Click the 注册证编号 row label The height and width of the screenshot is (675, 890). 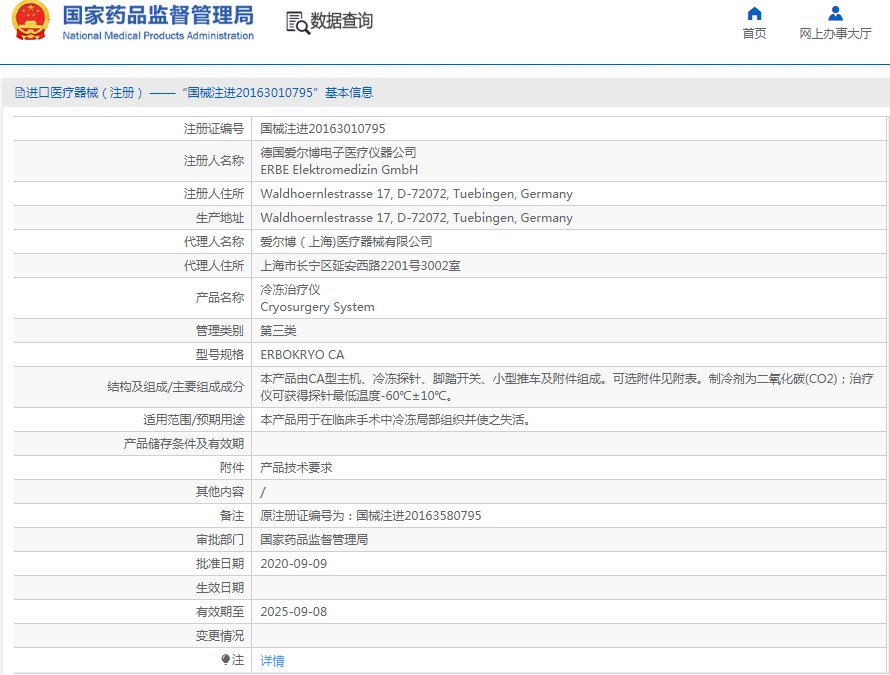coord(214,129)
